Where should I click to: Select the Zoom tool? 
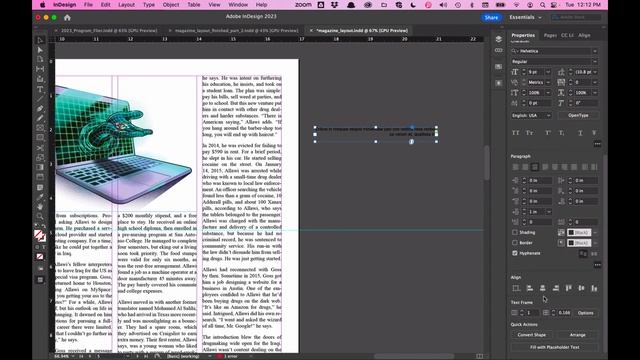[40, 216]
